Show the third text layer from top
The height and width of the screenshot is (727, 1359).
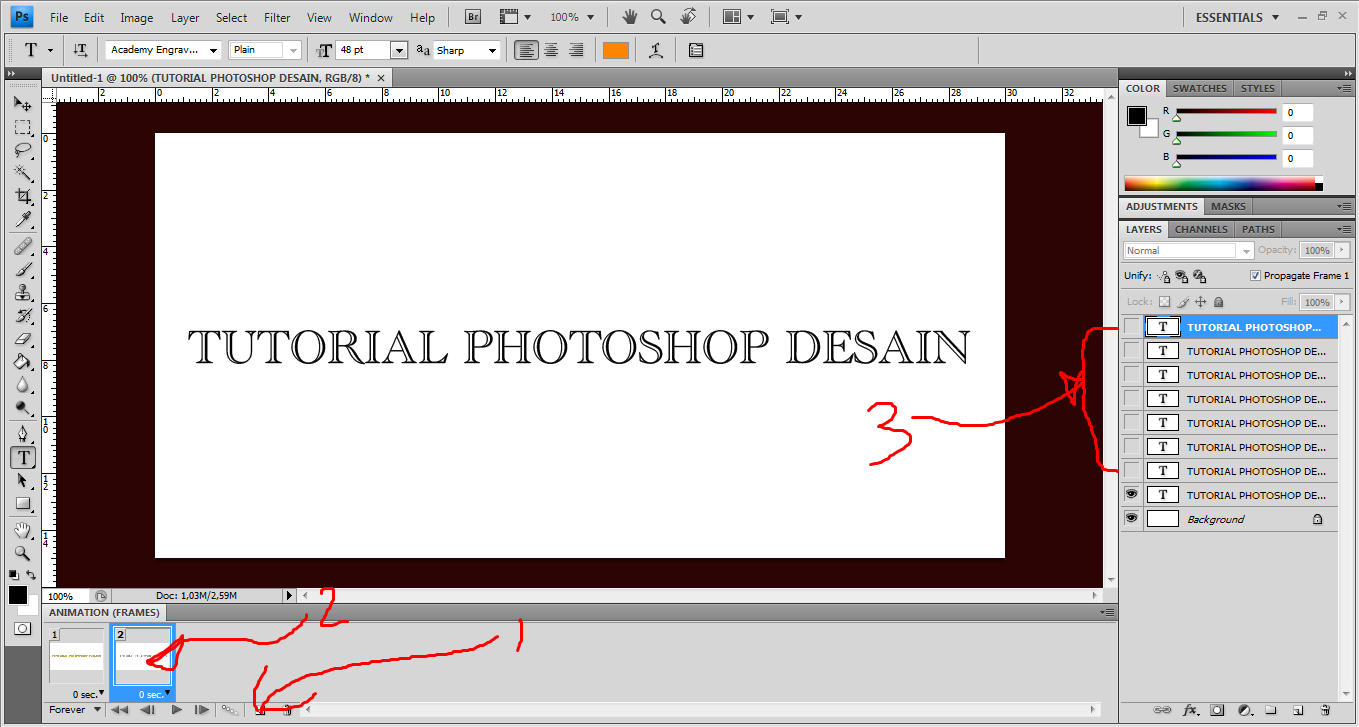click(1131, 375)
